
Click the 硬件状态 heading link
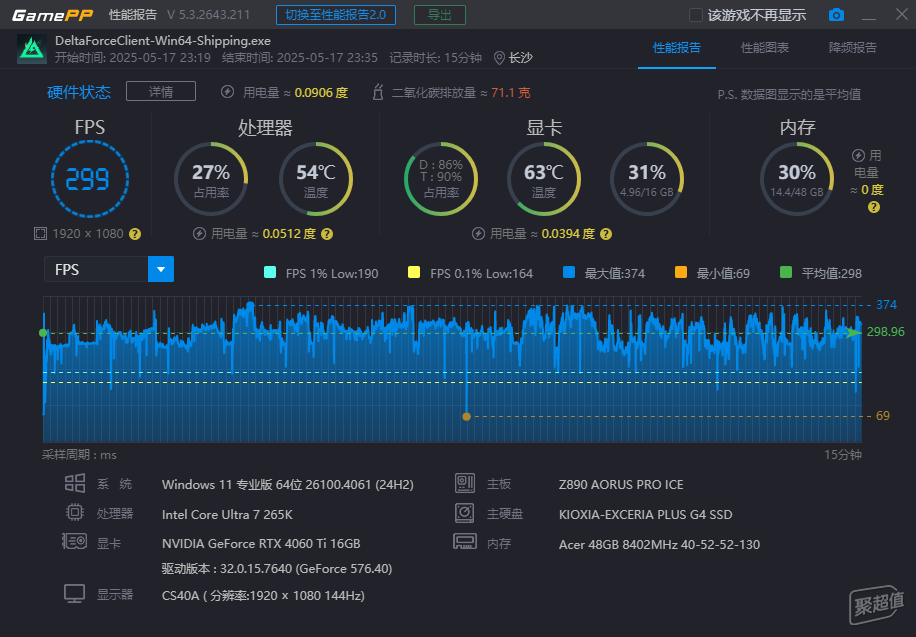(x=79, y=92)
